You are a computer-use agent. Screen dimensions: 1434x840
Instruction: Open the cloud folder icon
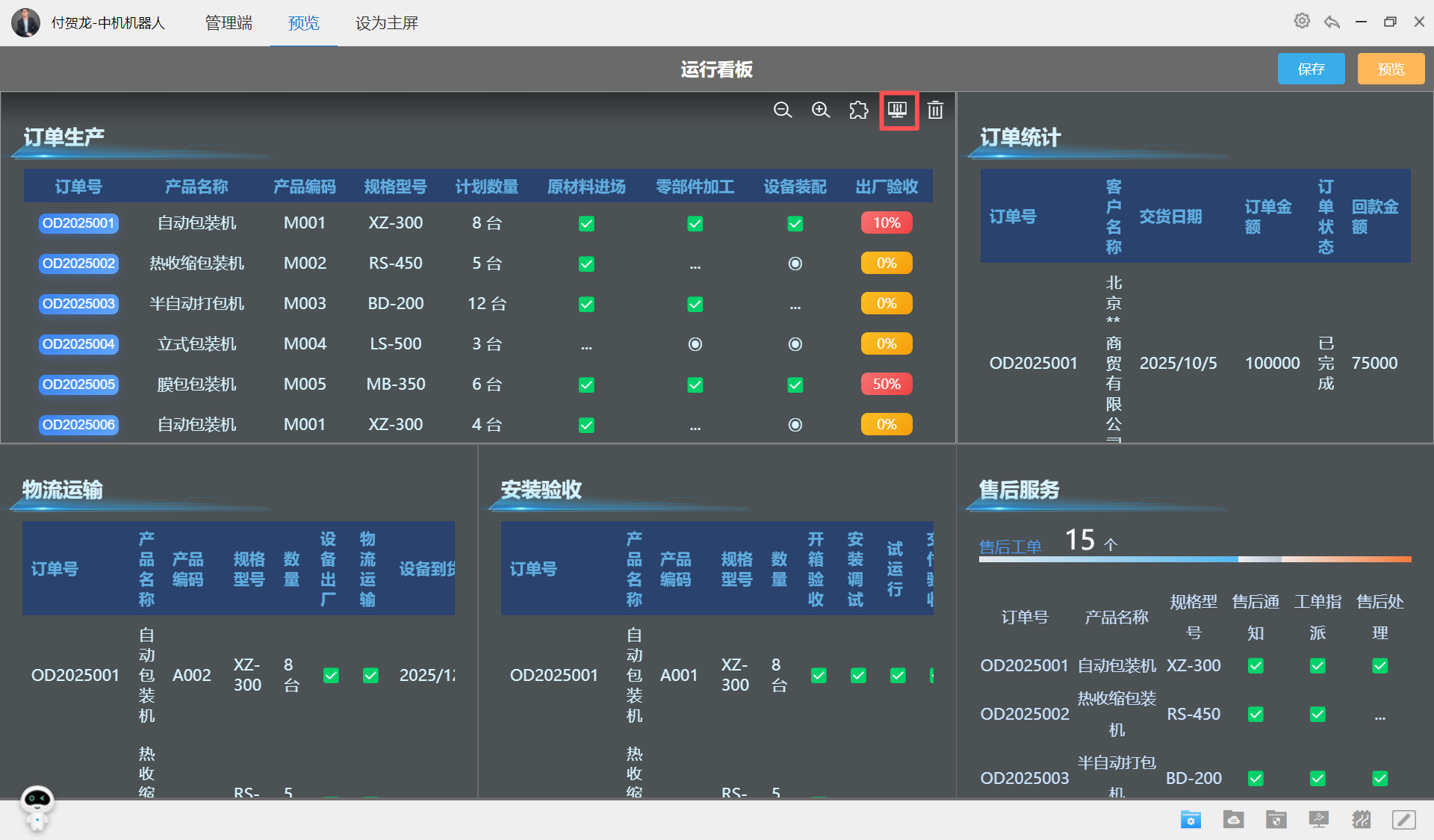click(1233, 820)
